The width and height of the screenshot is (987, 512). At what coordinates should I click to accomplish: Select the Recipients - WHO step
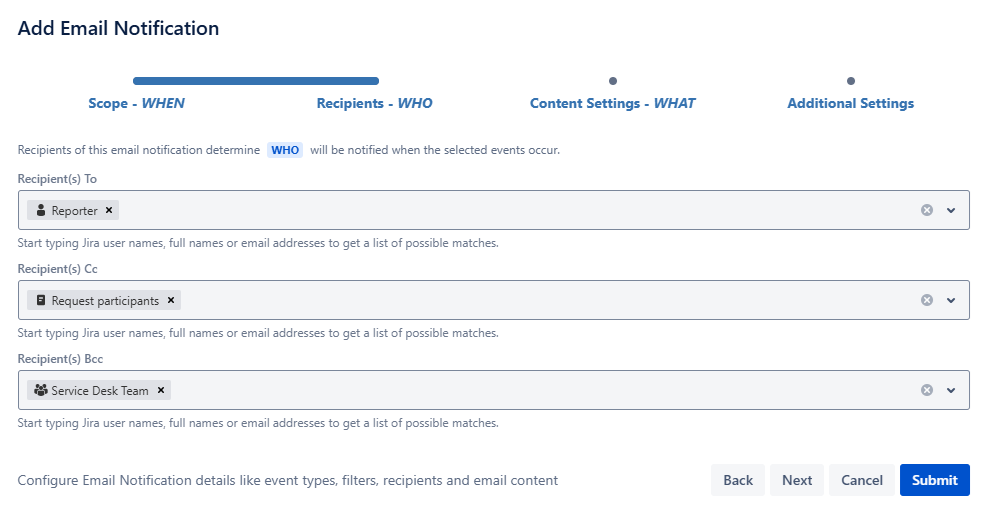point(374,103)
